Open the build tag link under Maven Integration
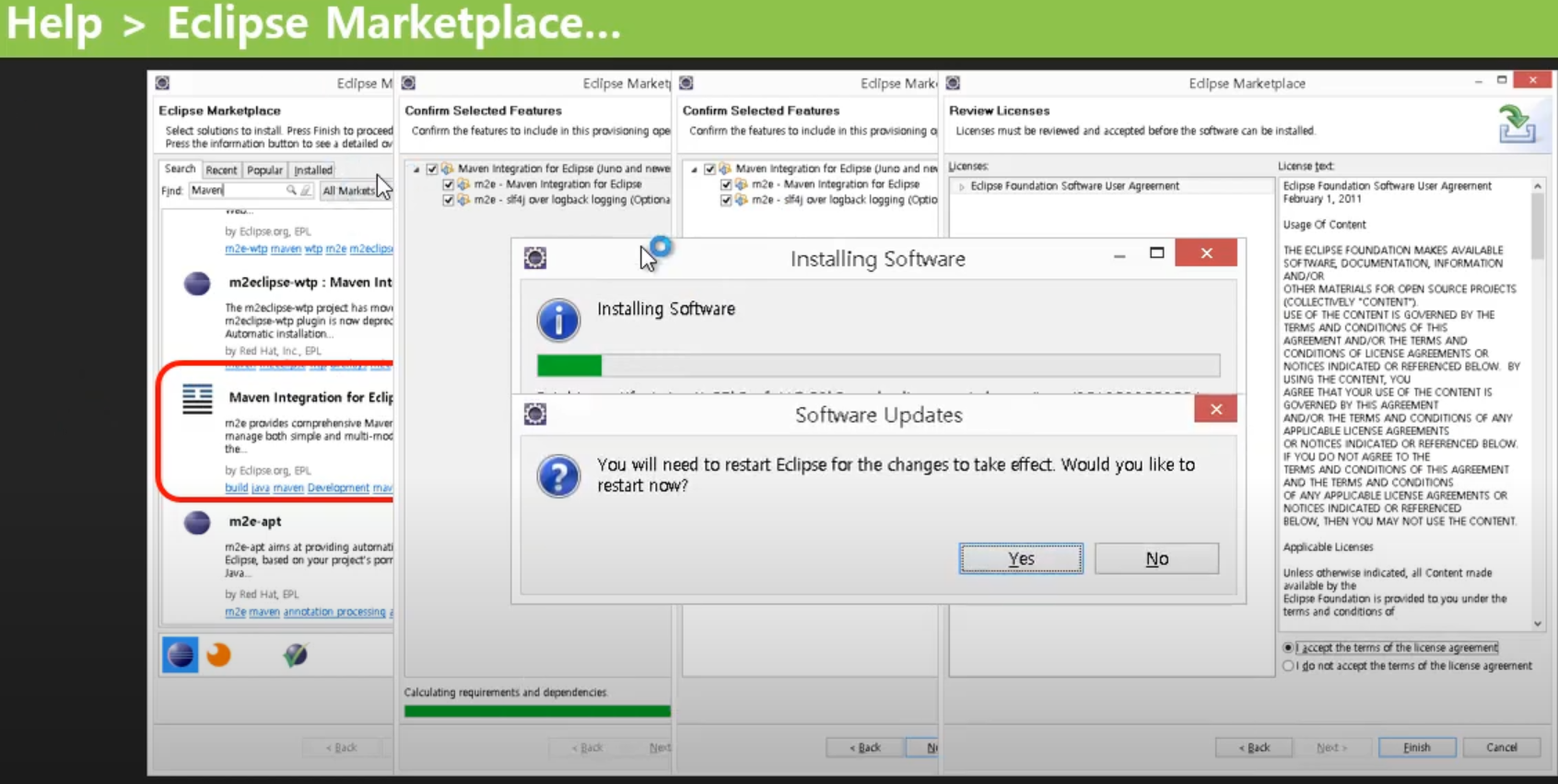Screen dimensions: 1558x784 (236, 488)
